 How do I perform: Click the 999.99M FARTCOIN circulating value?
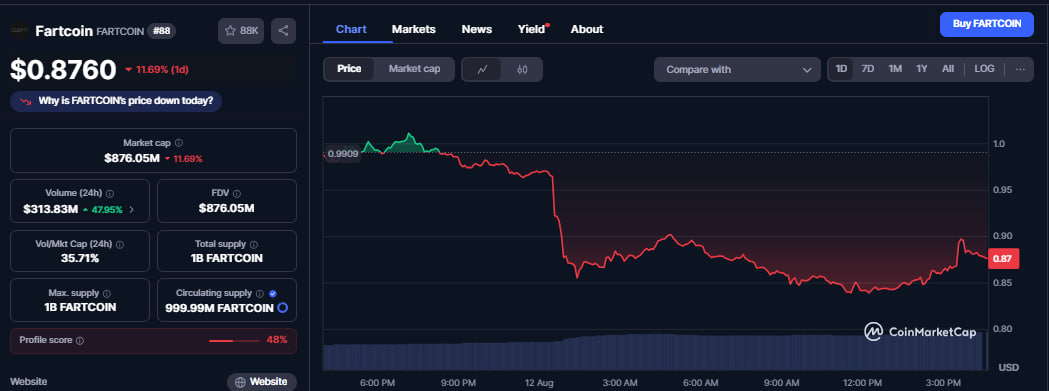click(219, 308)
